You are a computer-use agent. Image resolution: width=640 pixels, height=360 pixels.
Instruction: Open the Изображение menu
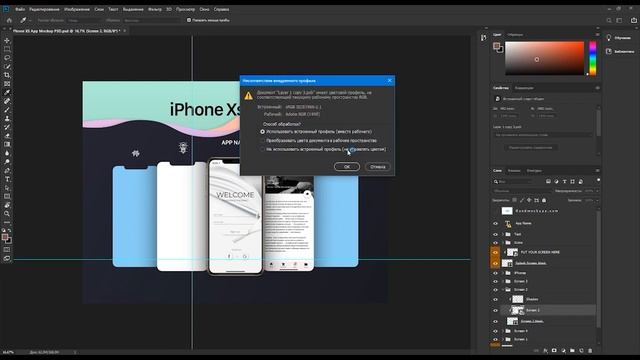(x=77, y=9)
